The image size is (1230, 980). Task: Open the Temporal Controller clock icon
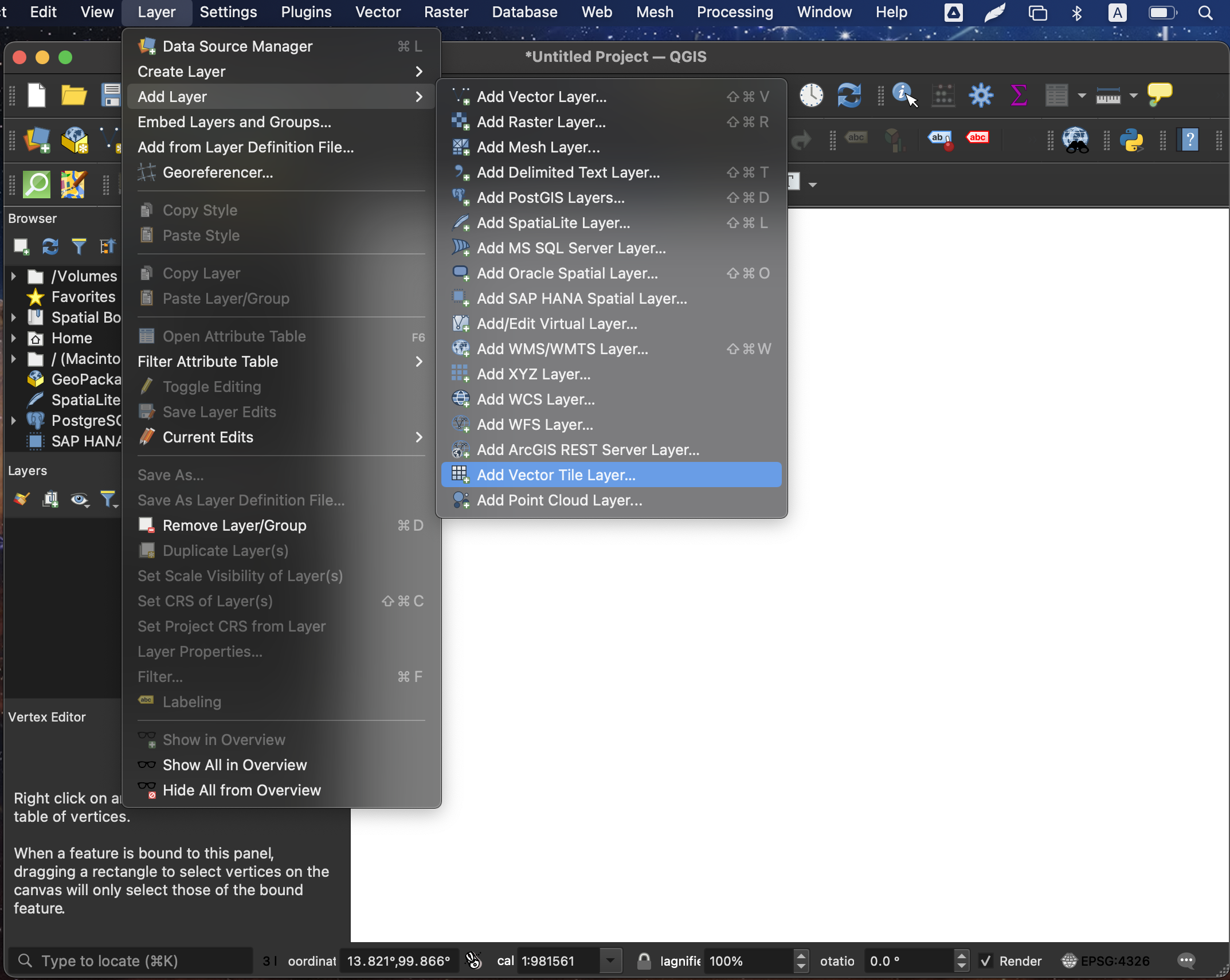coord(811,95)
